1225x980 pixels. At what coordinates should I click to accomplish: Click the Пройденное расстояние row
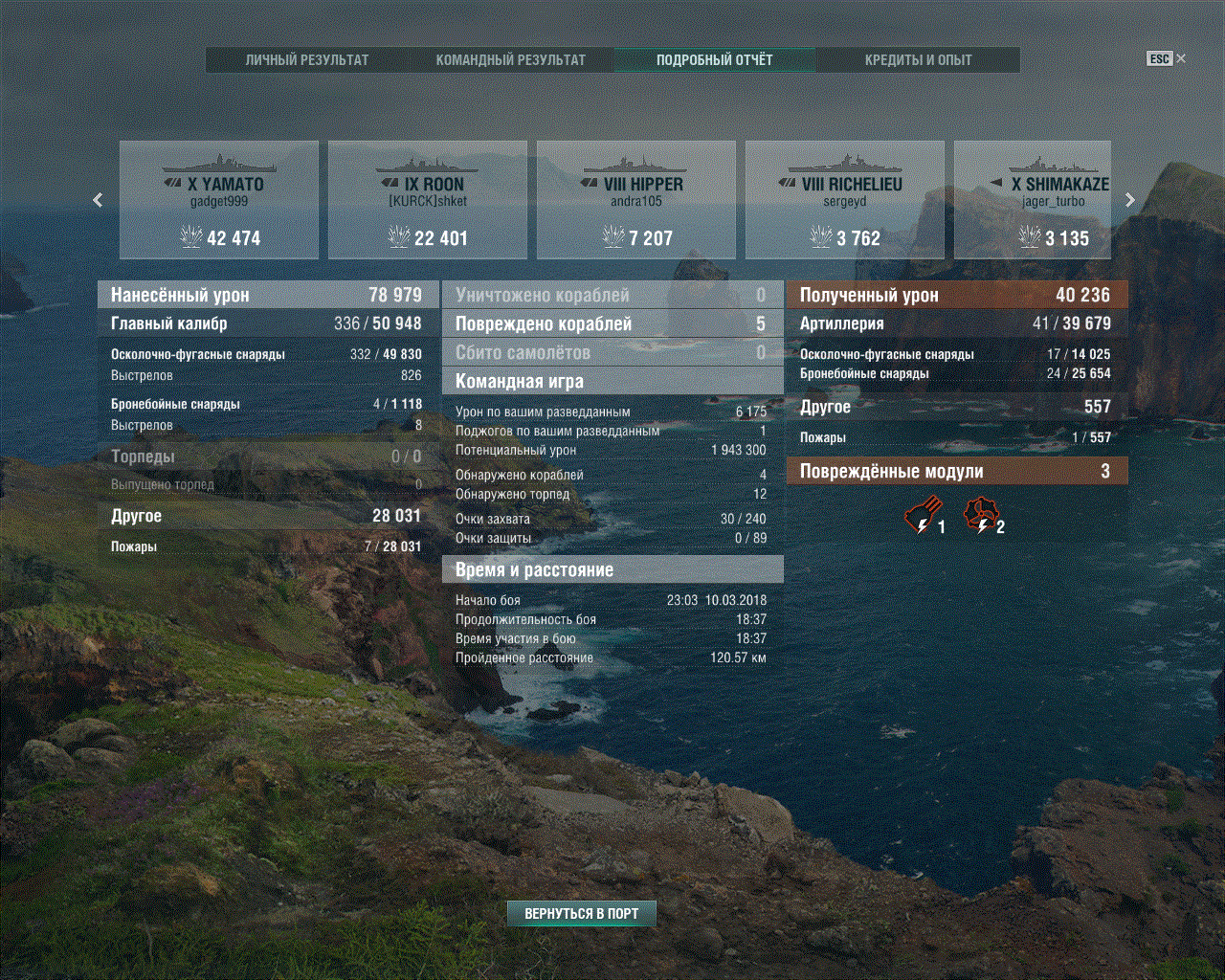pos(611,657)
